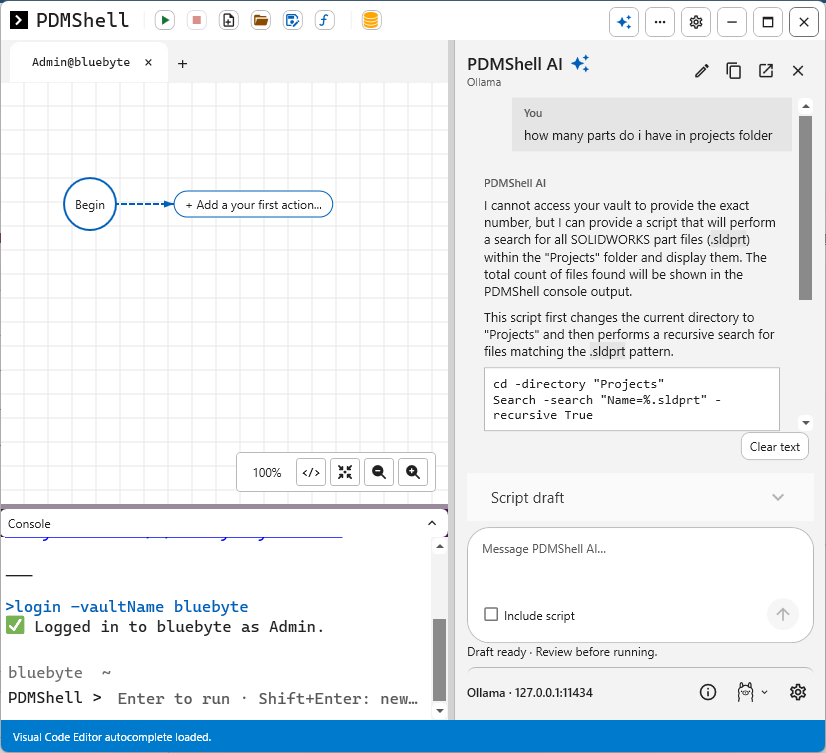Click the console command input field

point(268,698)
